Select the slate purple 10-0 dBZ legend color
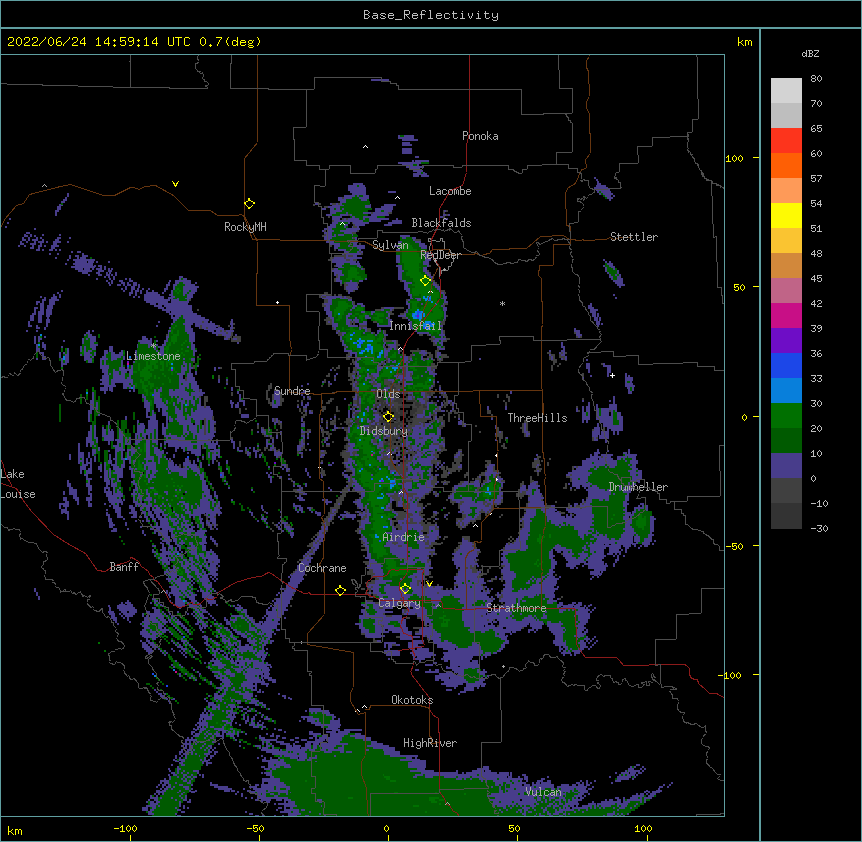This screenshot has height=842, width=862. coord(786,466)
